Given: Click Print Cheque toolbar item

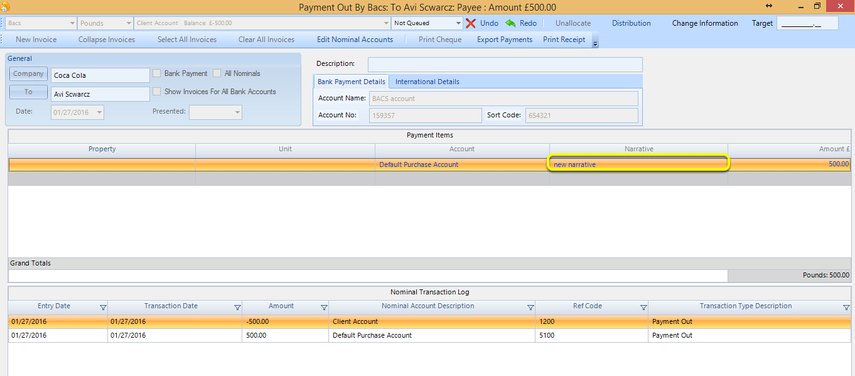Looking at the screenshot, I should click(x=439, y=40).
